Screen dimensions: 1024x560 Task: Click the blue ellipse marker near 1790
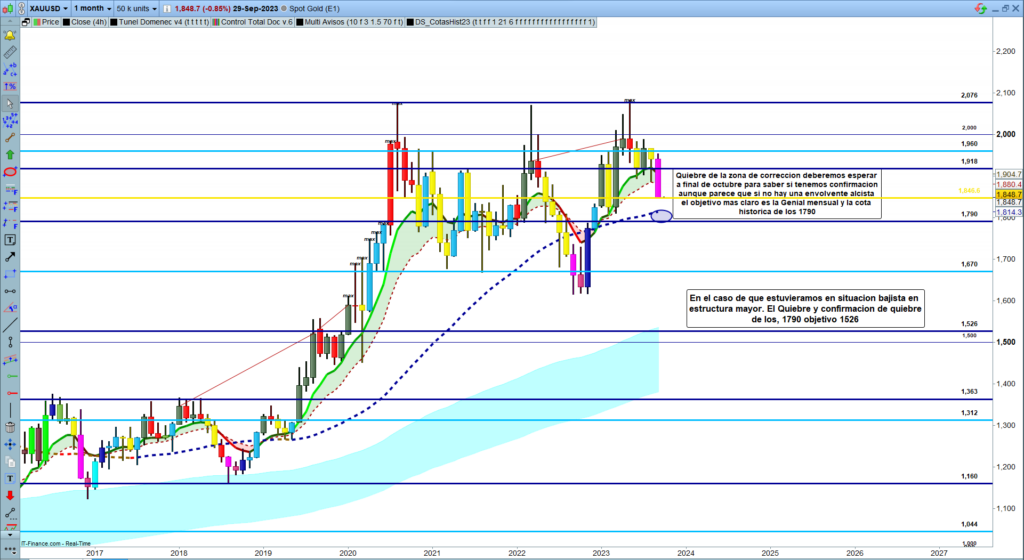click(x=660, y=216)
